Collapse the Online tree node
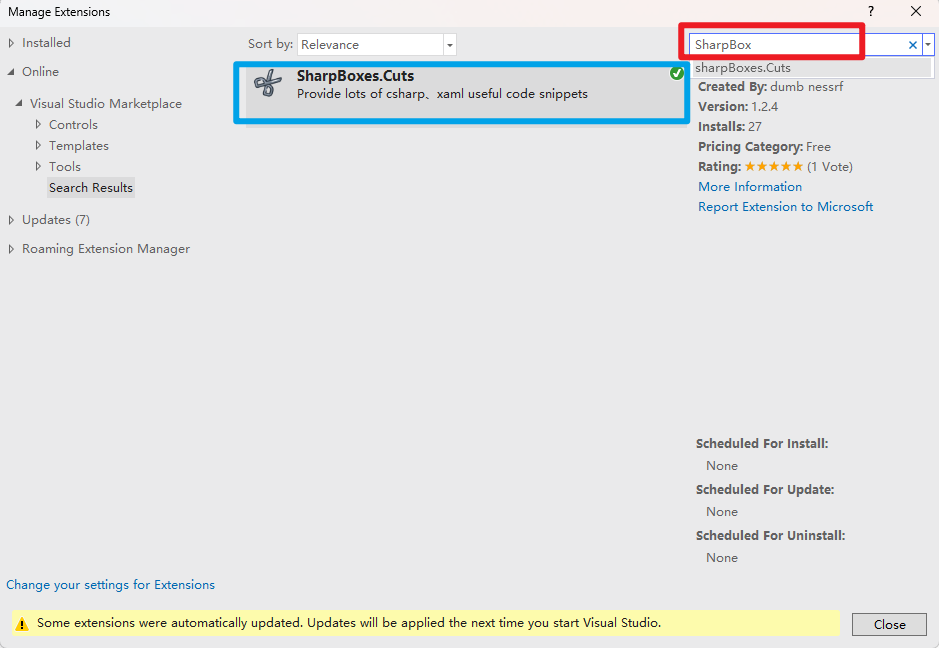The height and width of the screenshot is (648, 939). coord(11,72)
